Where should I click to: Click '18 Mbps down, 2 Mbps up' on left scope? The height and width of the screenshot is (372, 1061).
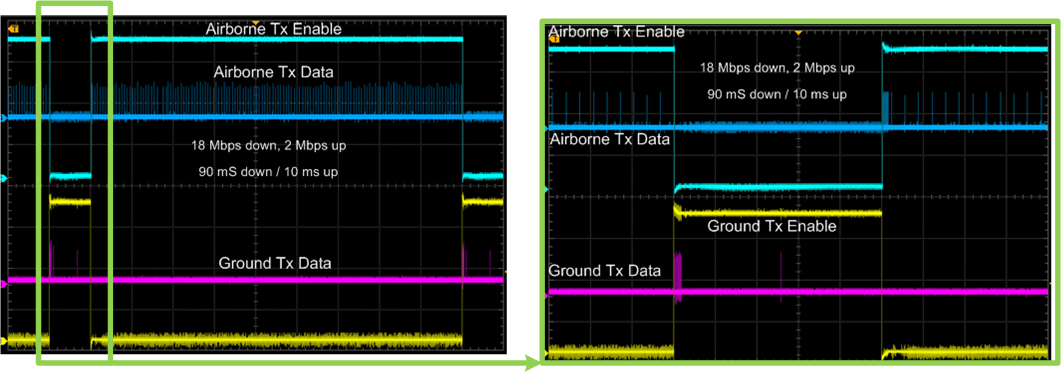point(271,146)
